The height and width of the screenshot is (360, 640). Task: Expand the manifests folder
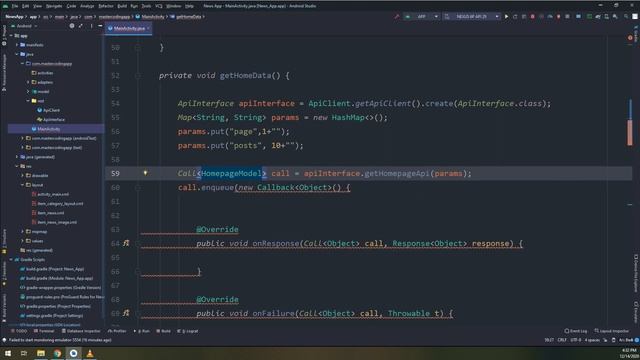pos(17,44)
